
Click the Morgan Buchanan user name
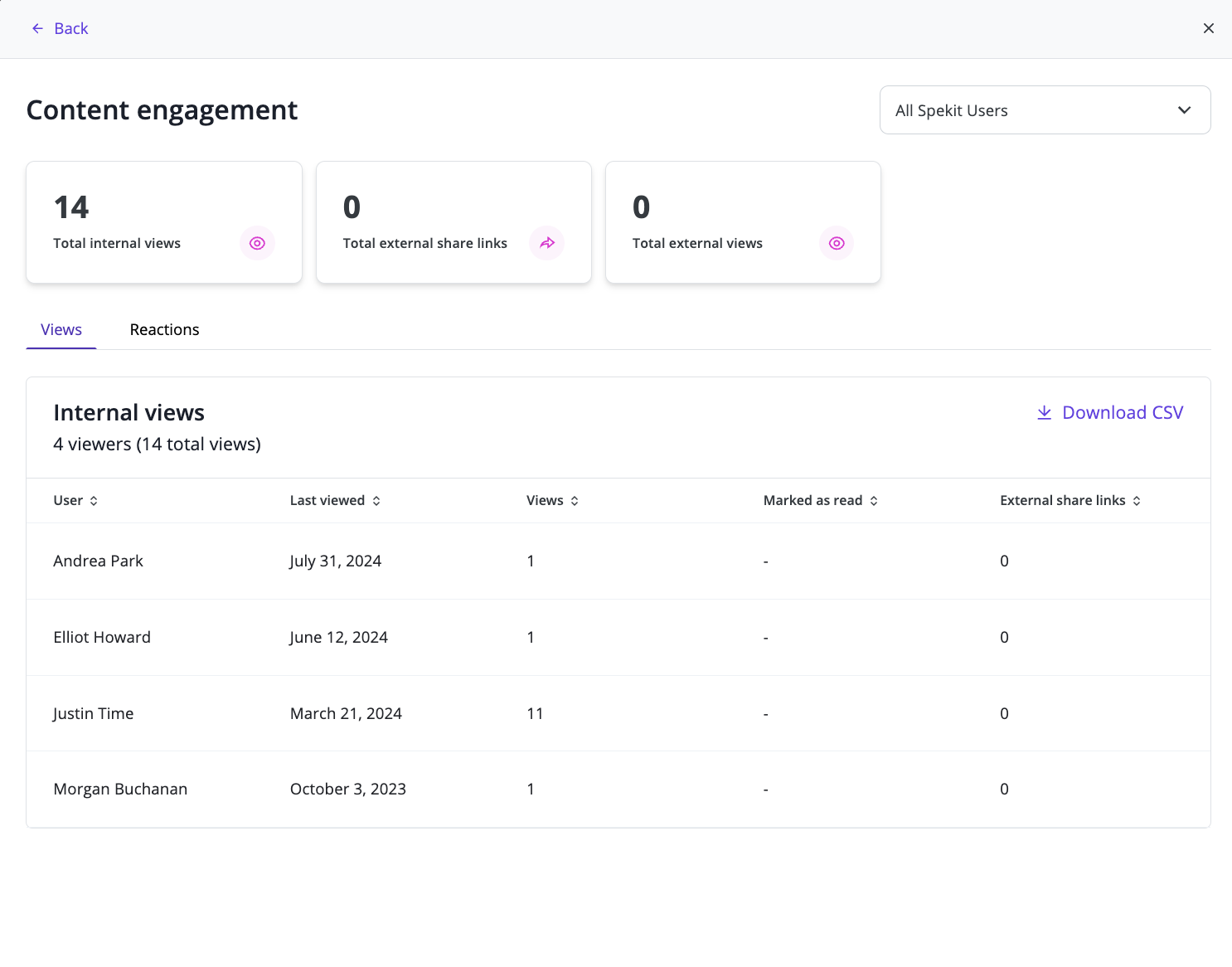[x=120, y=790]
